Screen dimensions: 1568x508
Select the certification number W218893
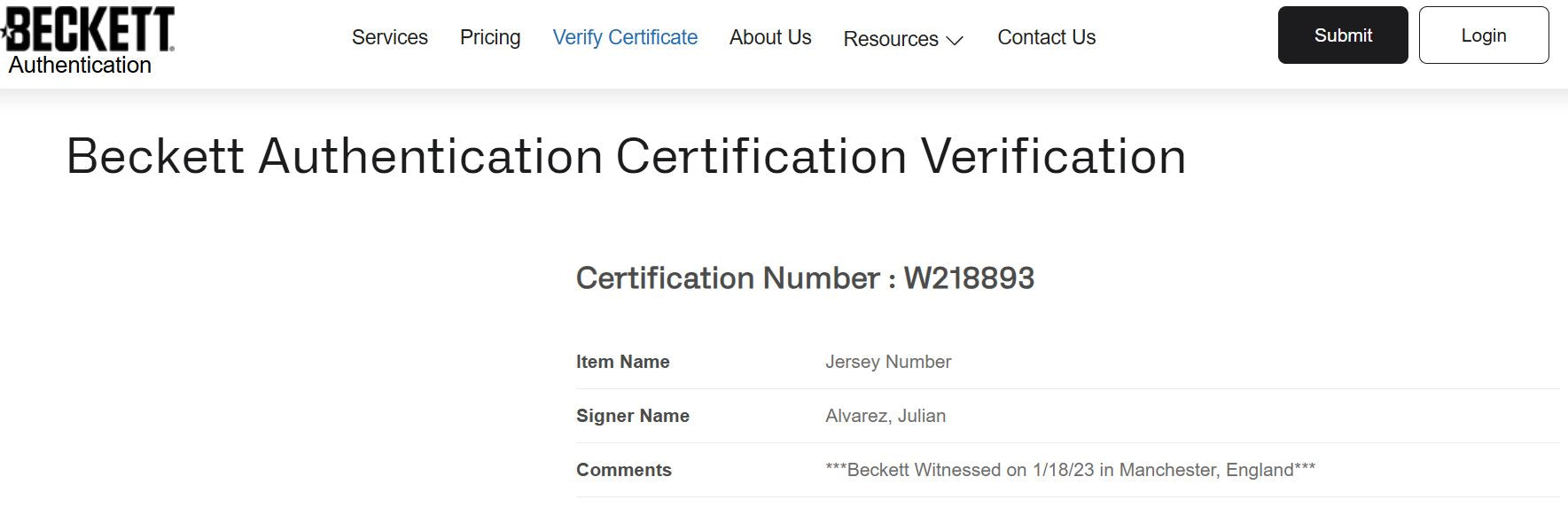point(969,278)
